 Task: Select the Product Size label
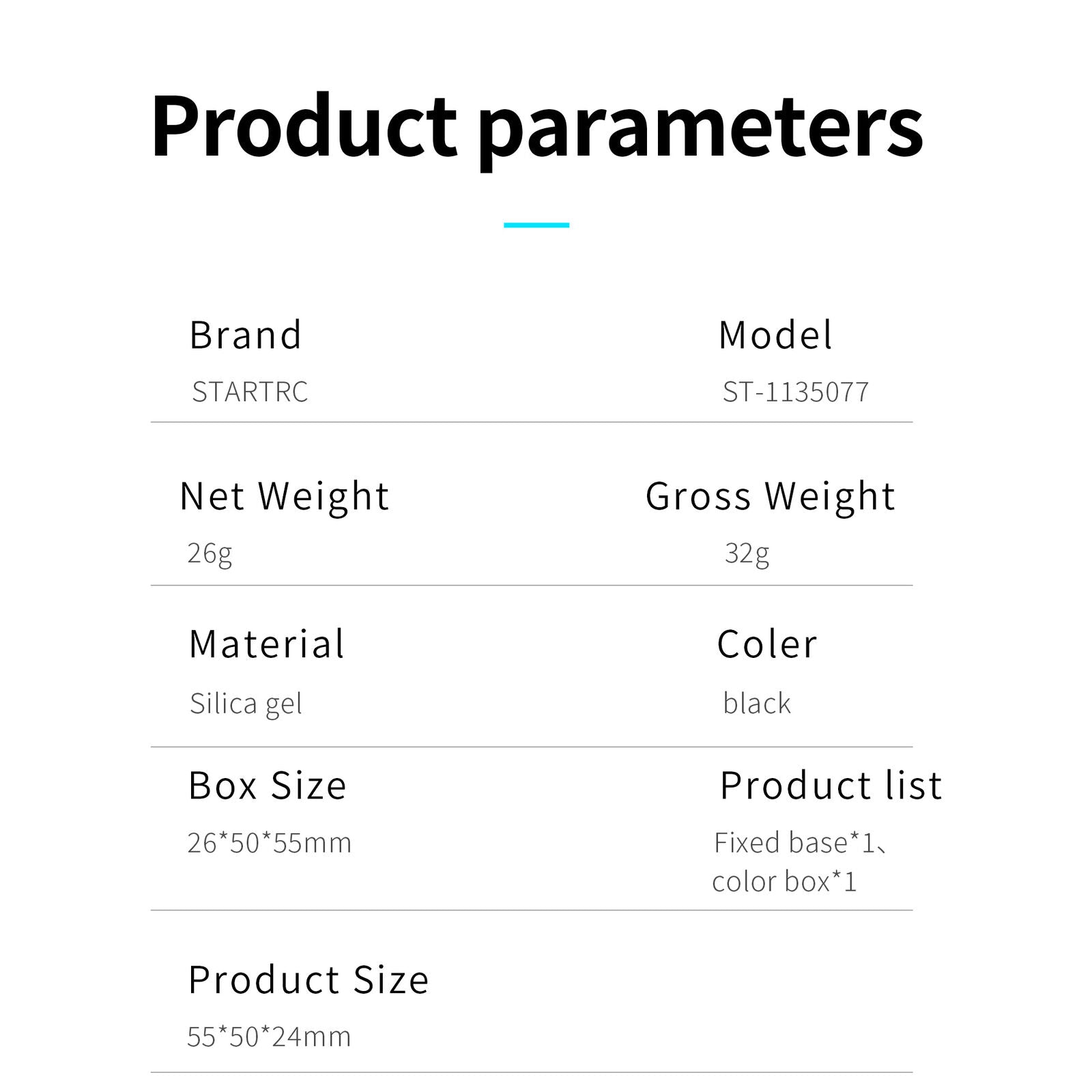click(x=308, y=980)
